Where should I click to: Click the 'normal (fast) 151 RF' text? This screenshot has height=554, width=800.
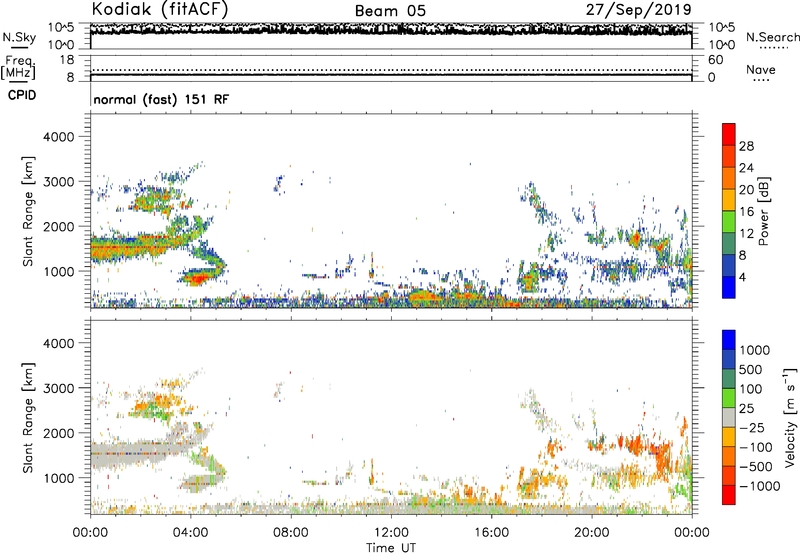161,99
